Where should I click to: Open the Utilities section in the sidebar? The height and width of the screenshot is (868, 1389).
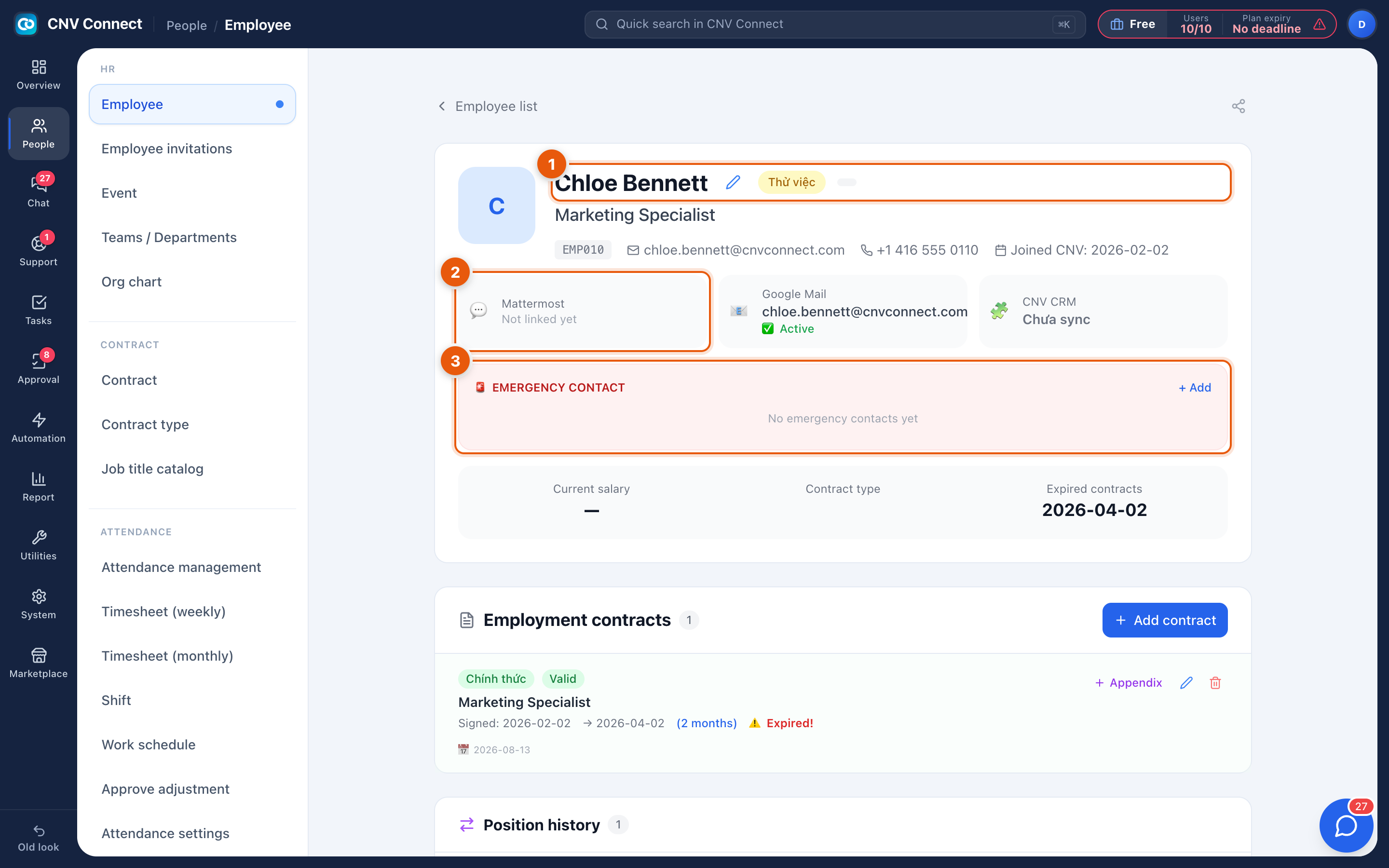click(x=39, y=545)
